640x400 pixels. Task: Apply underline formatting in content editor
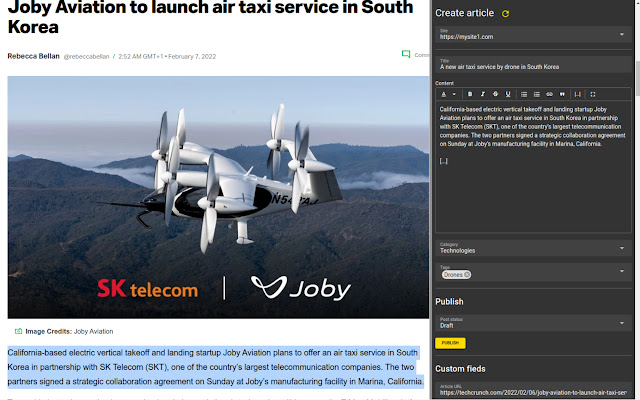coord(508,94)
